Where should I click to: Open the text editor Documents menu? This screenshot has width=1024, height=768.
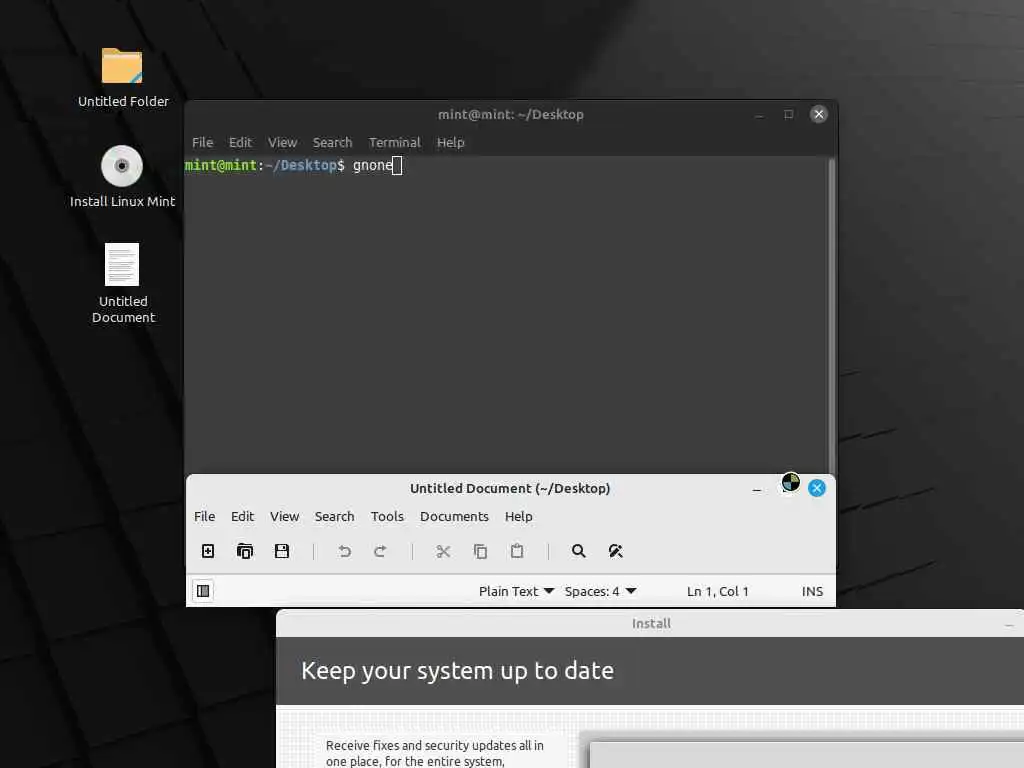454,517
